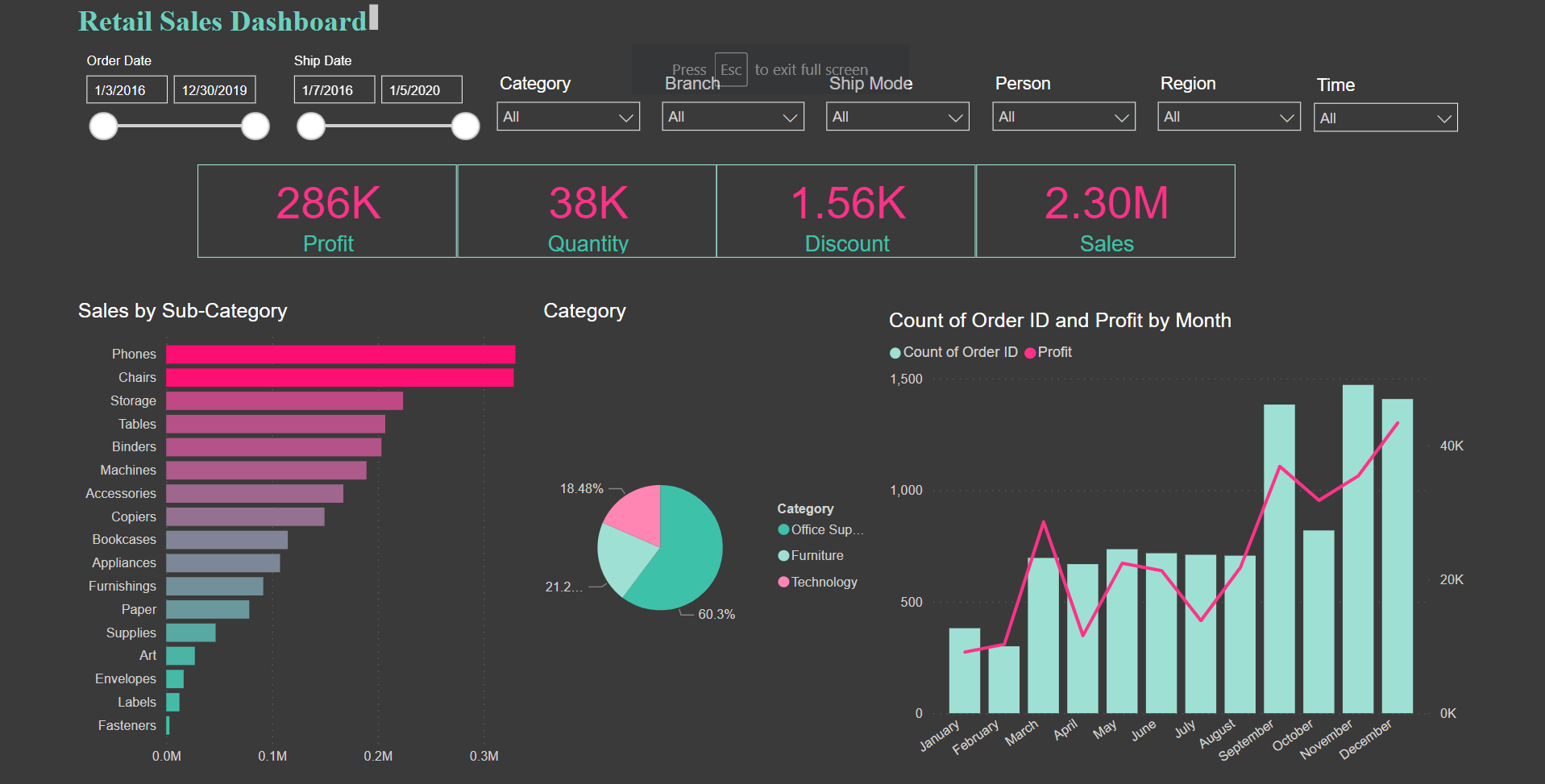This screenshot has width=1545, height=784.
Task: Select the Technology legend marker
Action: click(x=783, y=582)
